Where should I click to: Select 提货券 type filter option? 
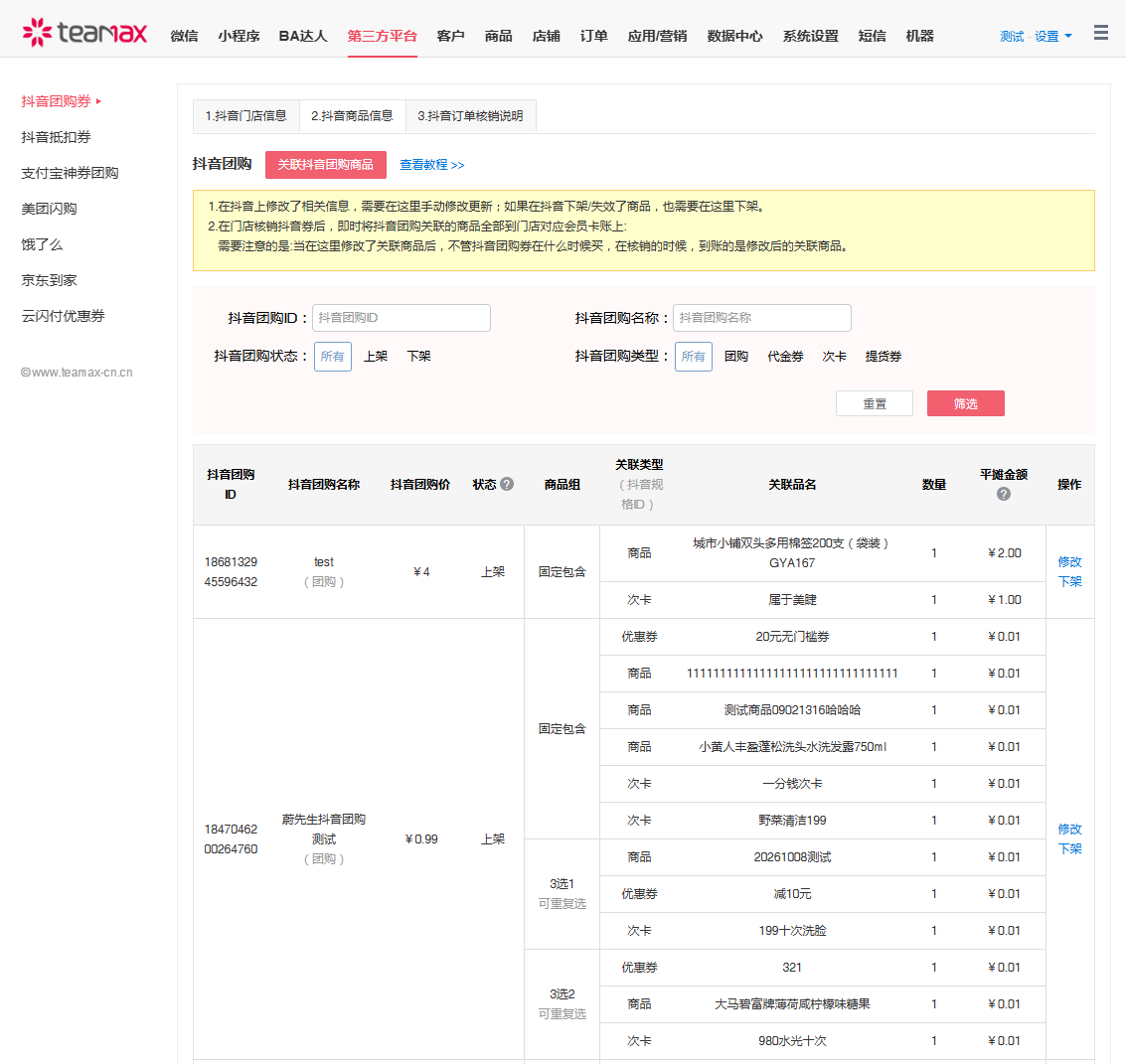click(884, 356)
